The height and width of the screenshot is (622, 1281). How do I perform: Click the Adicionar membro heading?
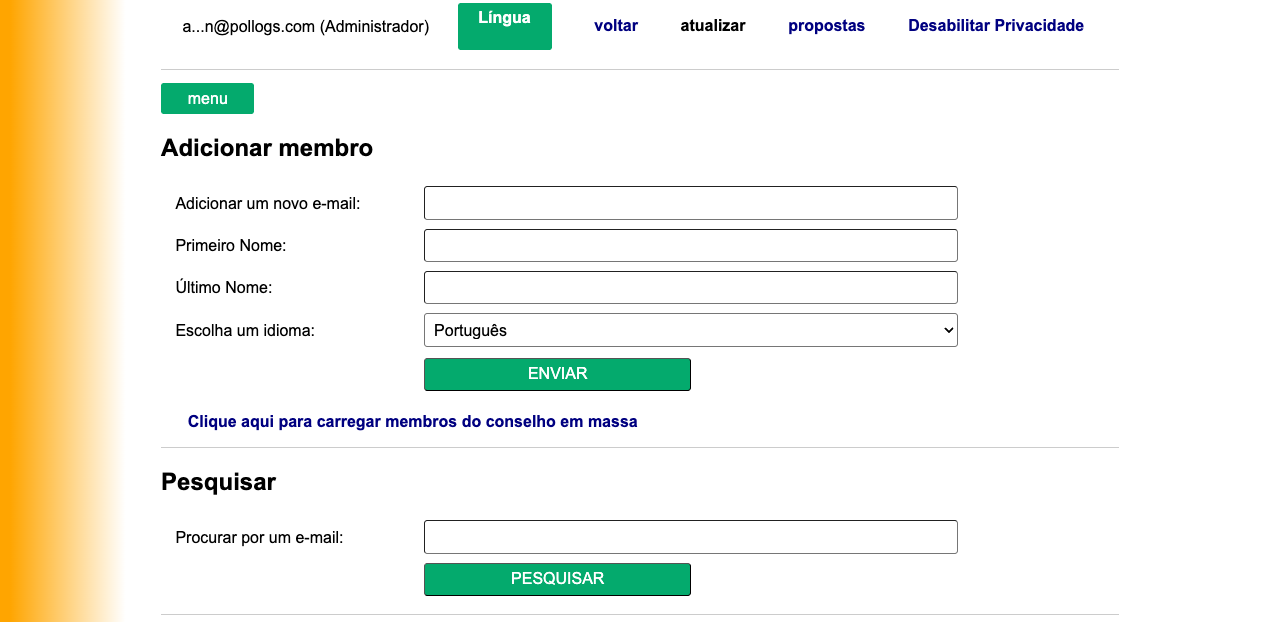click(266, 147)
